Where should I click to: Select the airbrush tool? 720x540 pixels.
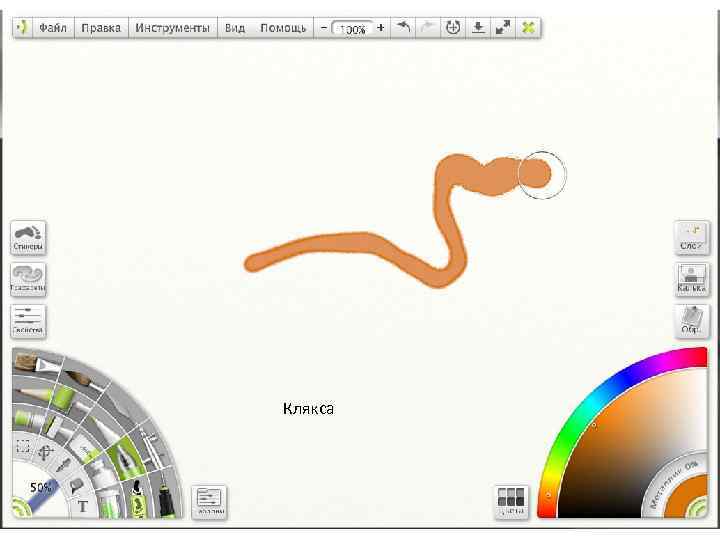(x=152, y=444)
